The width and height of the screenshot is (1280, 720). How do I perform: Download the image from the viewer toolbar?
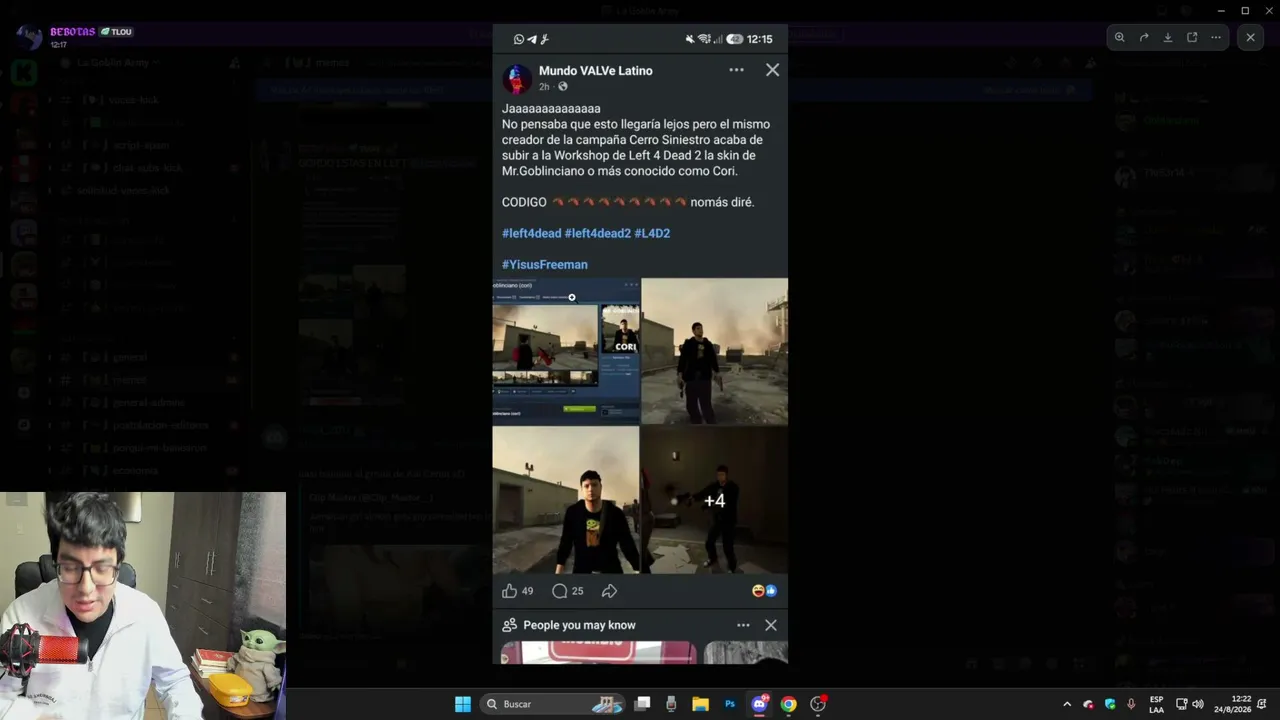[1168, 37]
